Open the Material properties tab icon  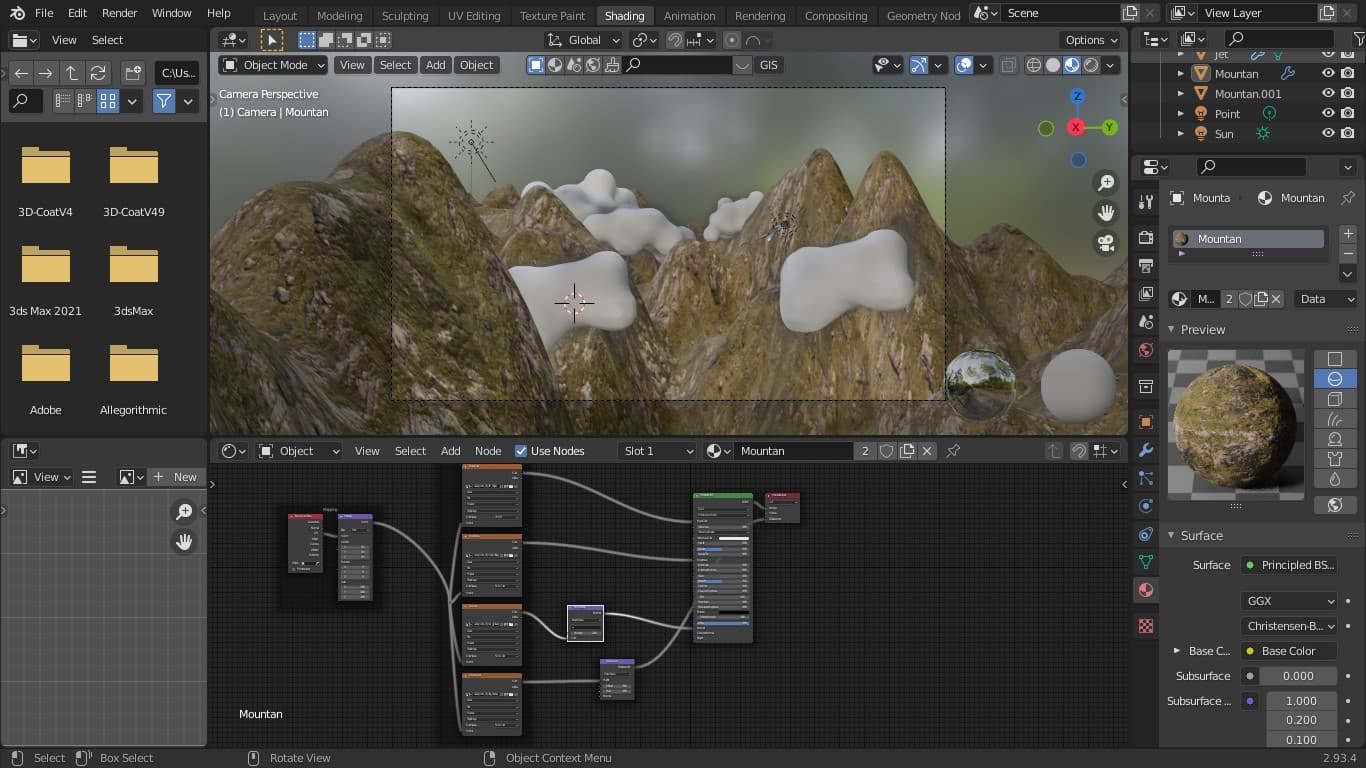1146,590
